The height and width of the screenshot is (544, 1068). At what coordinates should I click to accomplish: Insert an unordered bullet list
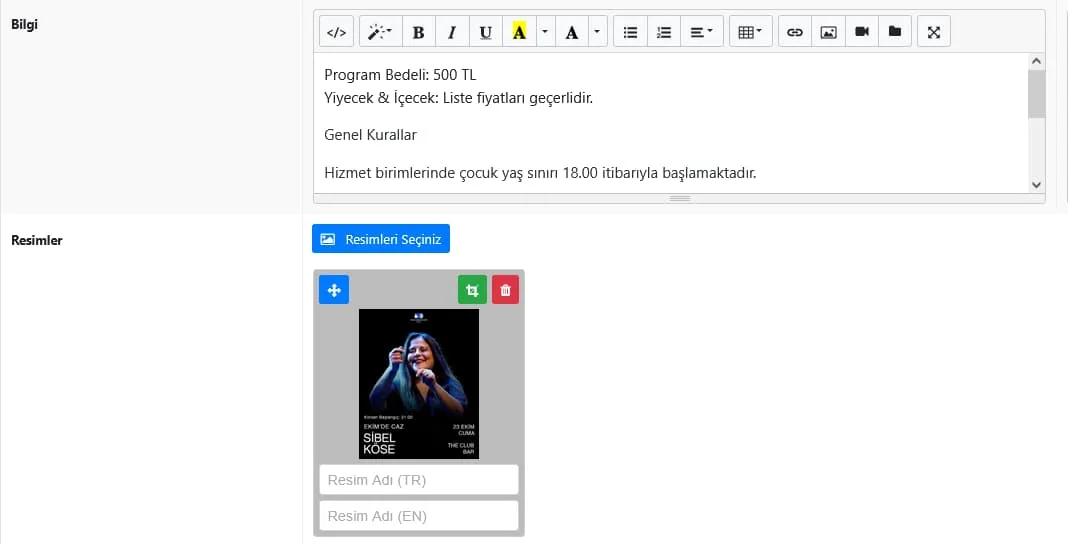pyautogui.click(x=631, y=32)
